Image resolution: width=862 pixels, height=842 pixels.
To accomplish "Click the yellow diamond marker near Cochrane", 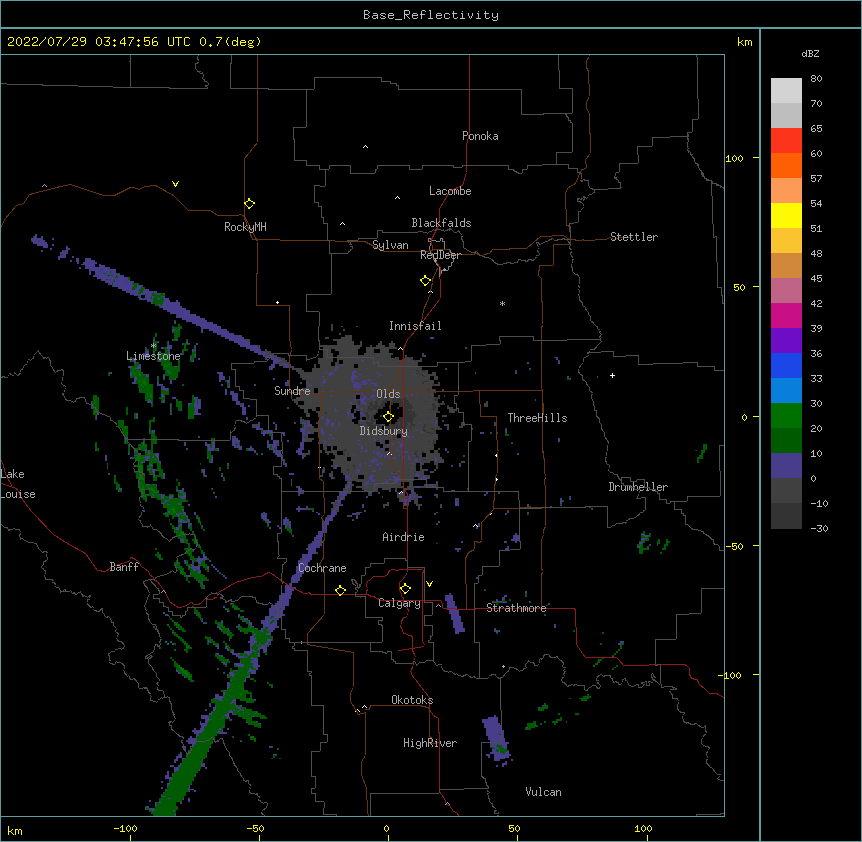I will pos(340,590).
